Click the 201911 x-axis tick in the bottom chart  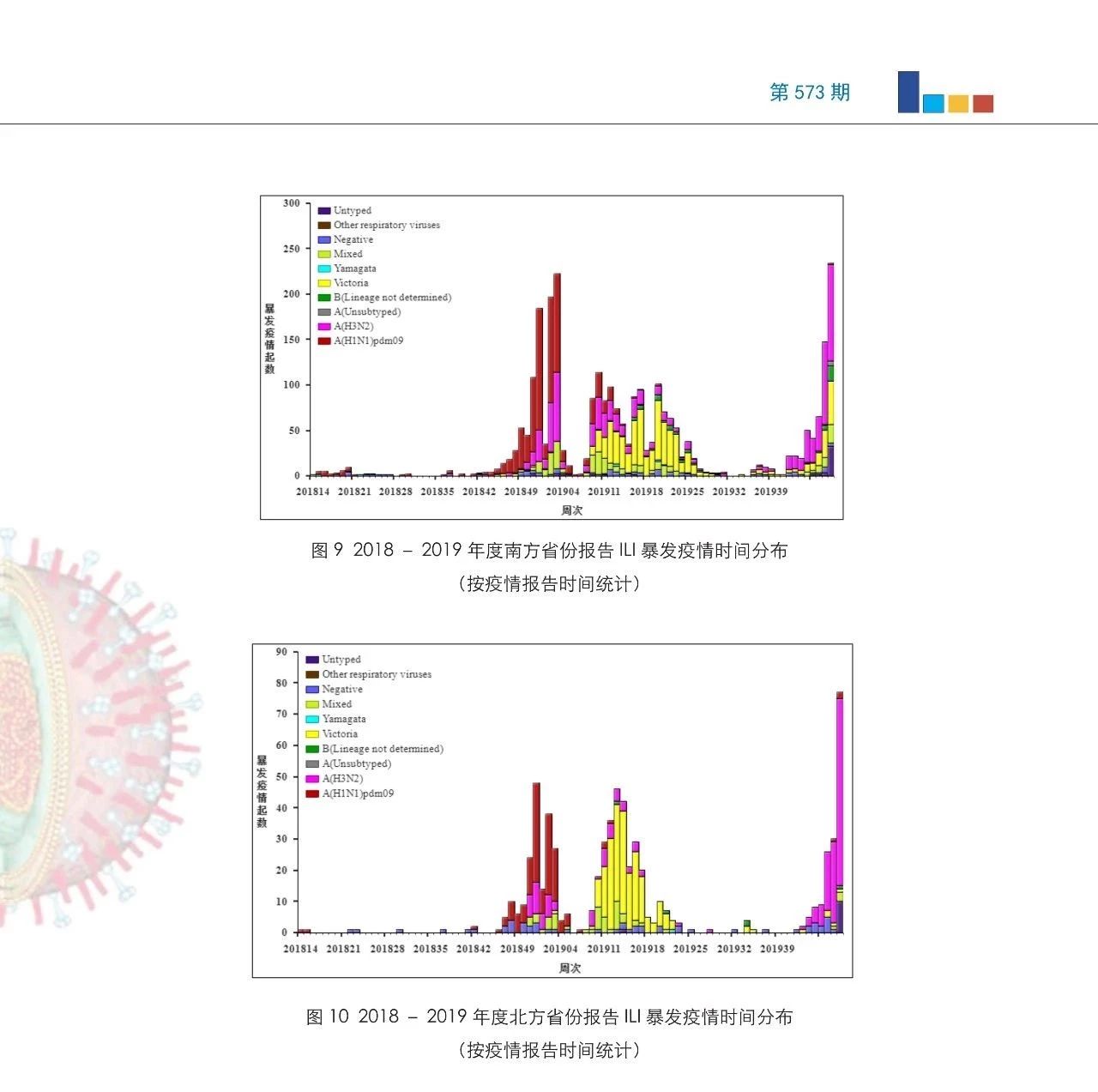coord(603,949)
